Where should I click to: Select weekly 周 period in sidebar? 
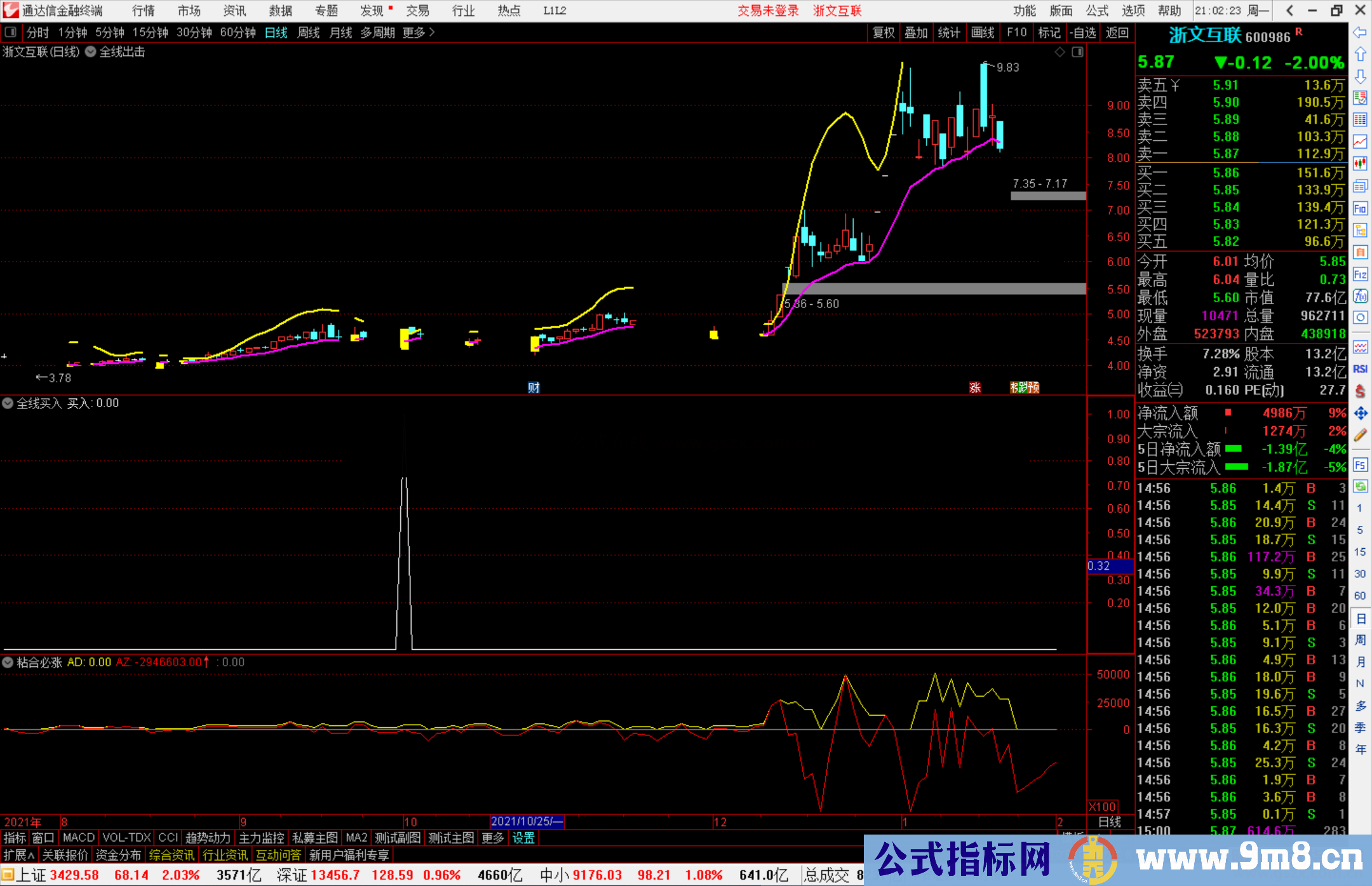[1360, 640]
